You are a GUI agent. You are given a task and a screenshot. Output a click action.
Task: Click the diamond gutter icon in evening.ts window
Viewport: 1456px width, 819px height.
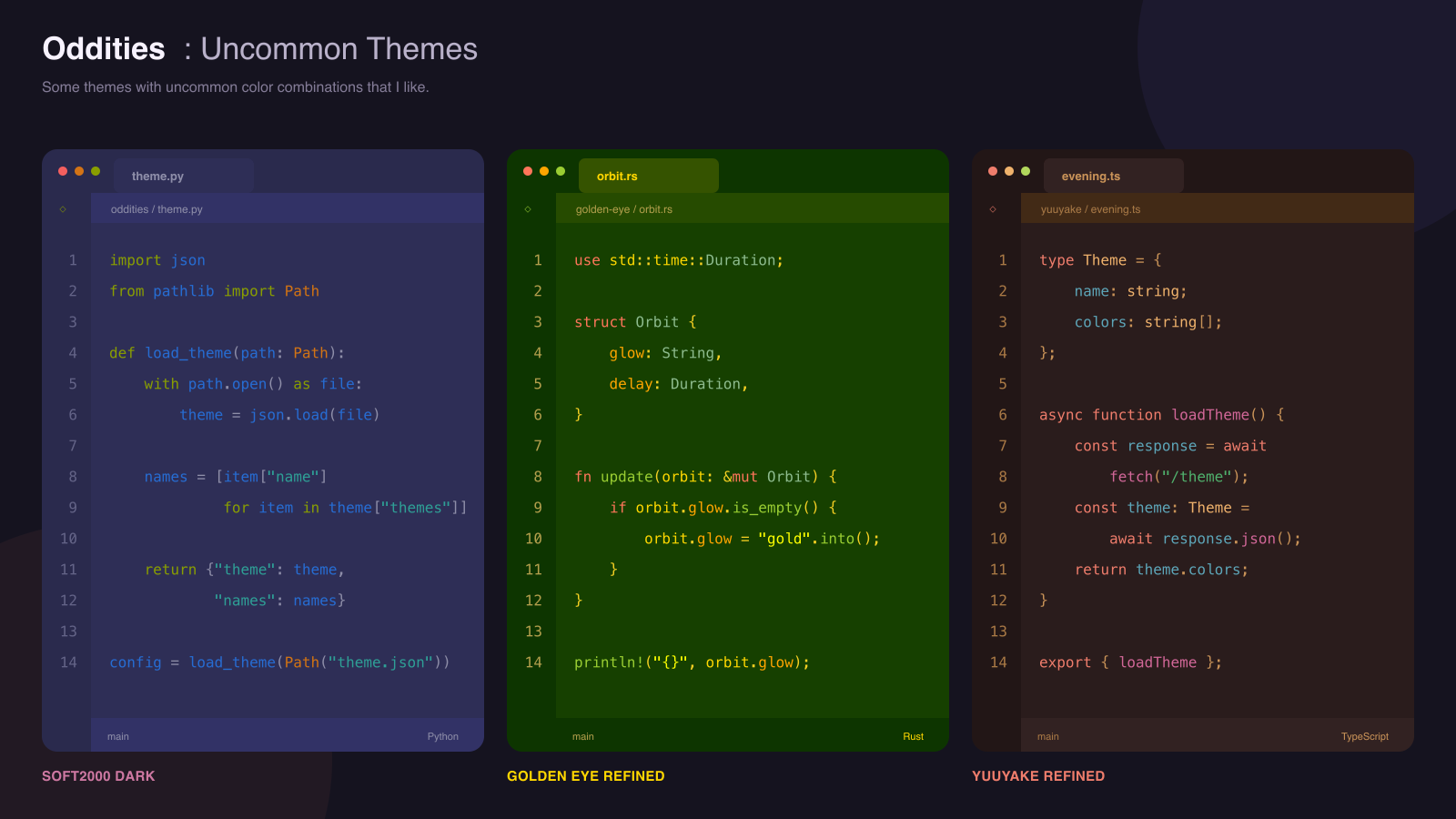[x=993, y=209]
